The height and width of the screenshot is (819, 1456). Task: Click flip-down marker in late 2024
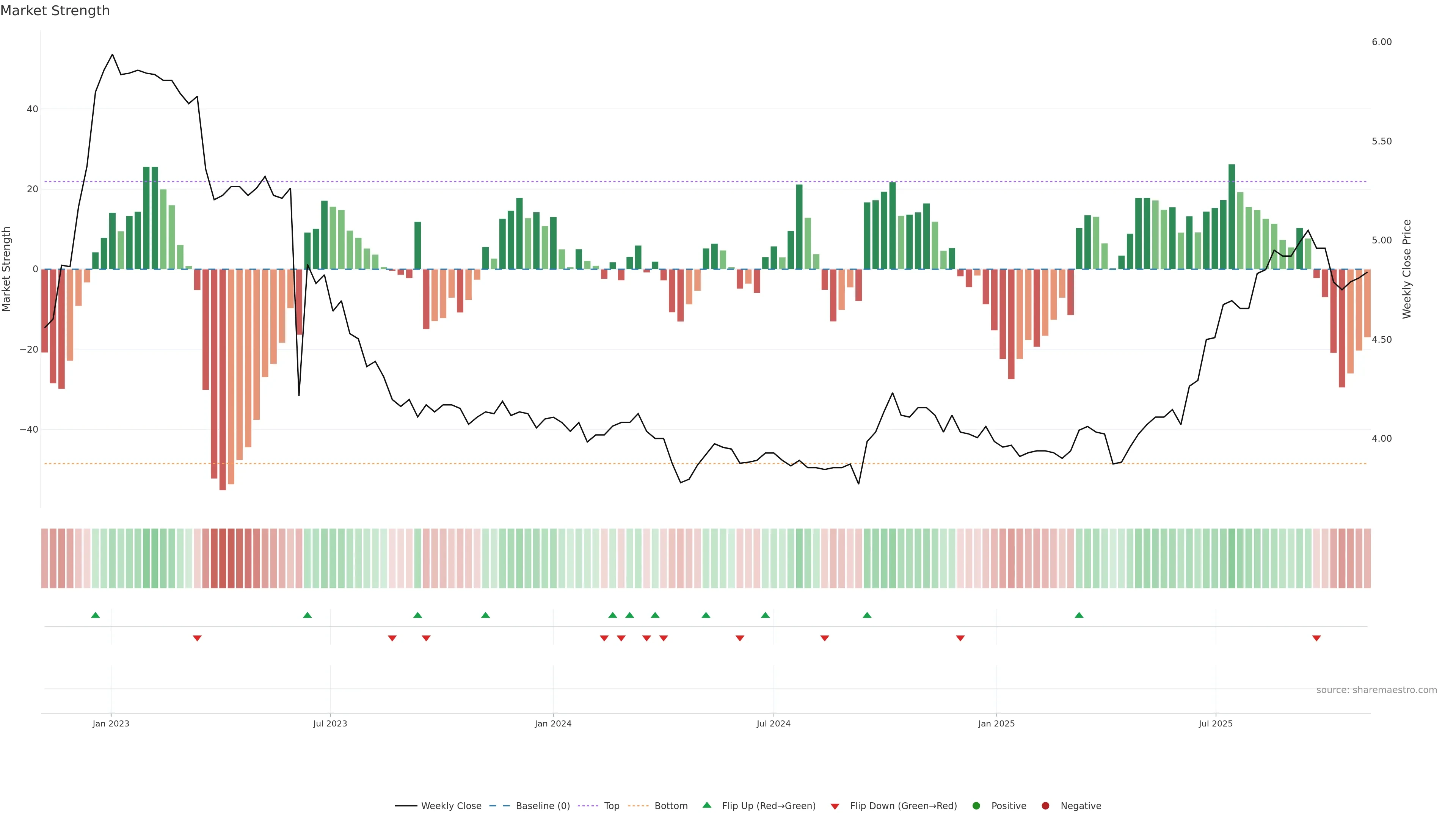click(x=960, y=638)
